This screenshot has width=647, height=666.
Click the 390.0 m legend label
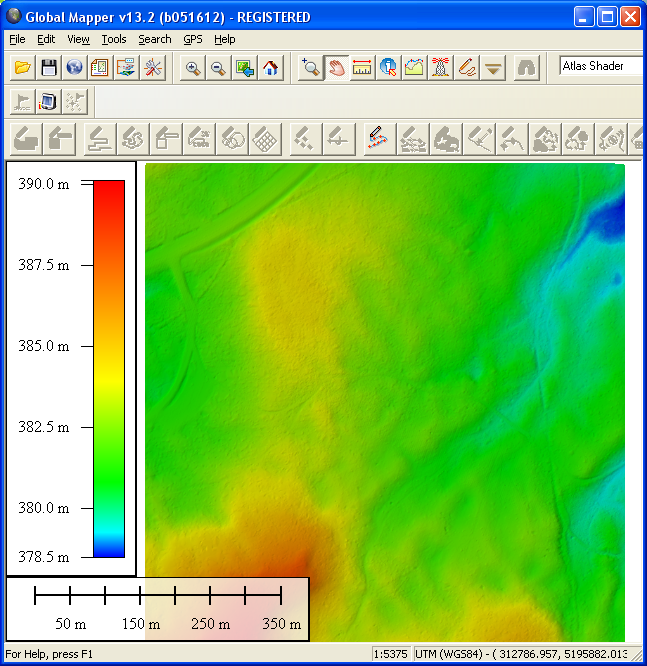pyautogui.click(x=43, y=184)
